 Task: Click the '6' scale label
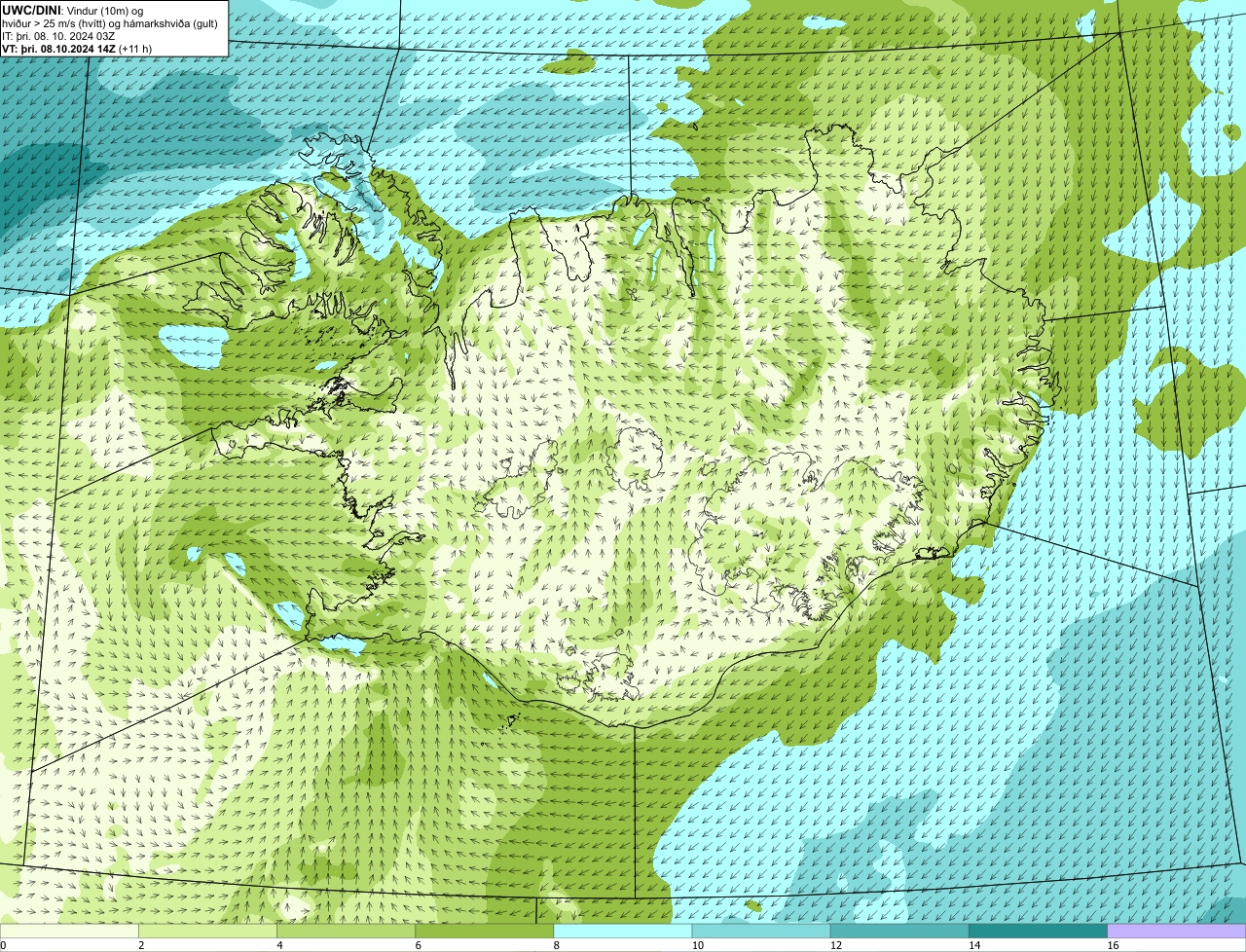418,945
